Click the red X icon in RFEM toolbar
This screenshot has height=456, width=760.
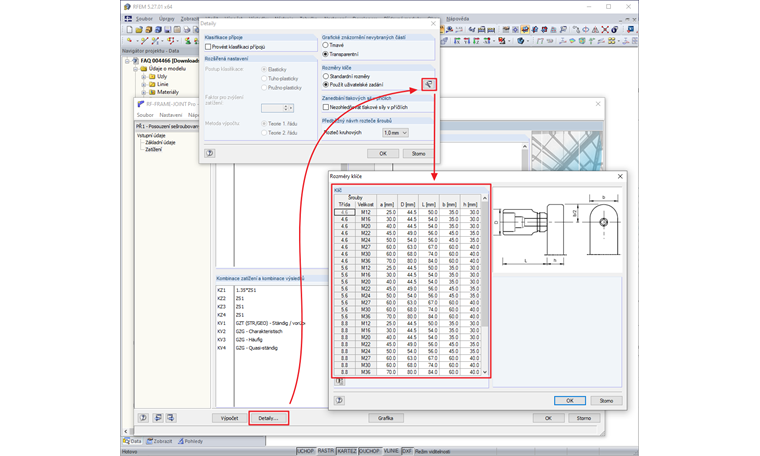click(605, 30)
